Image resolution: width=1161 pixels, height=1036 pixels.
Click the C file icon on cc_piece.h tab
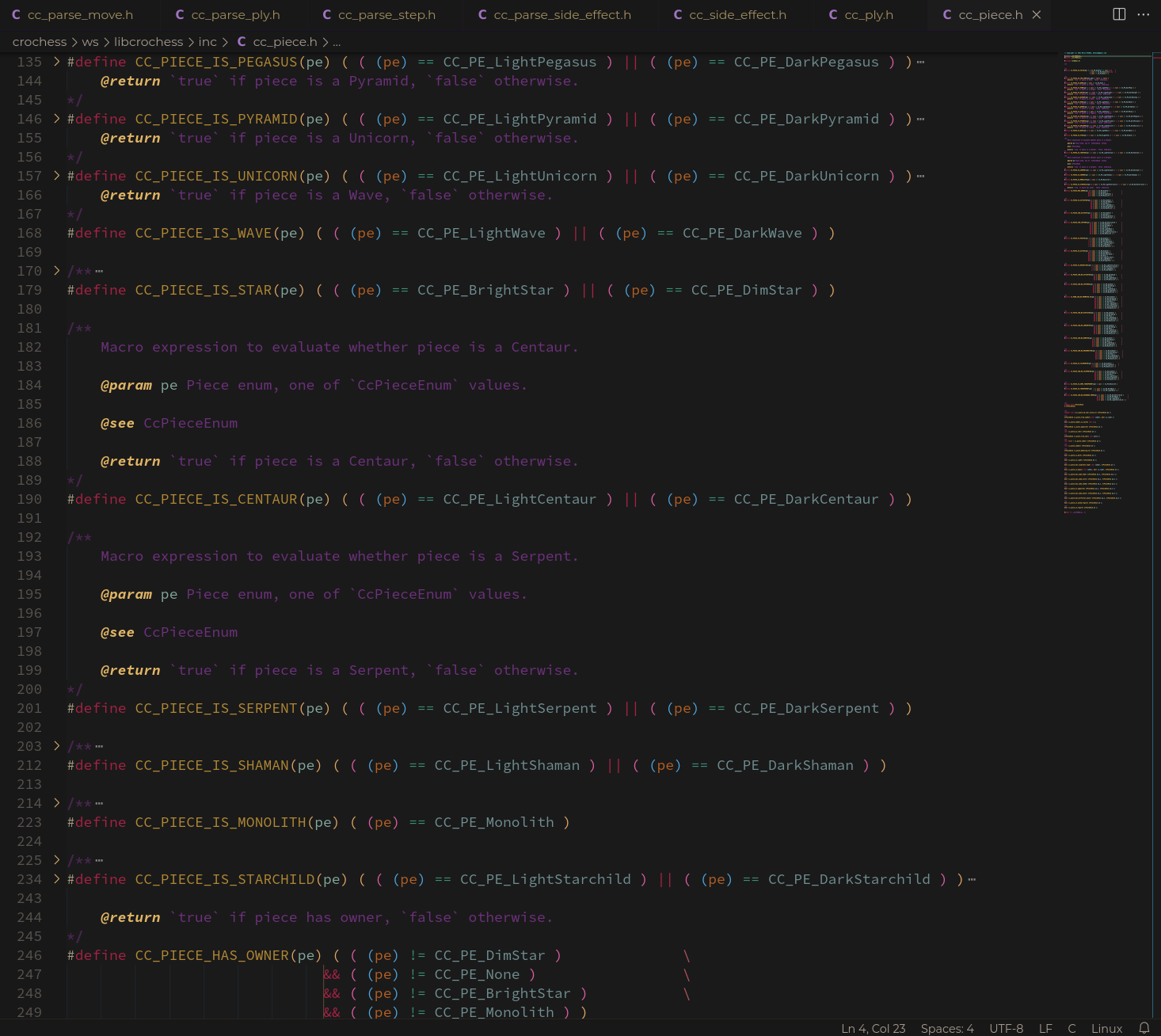[946, 15]
